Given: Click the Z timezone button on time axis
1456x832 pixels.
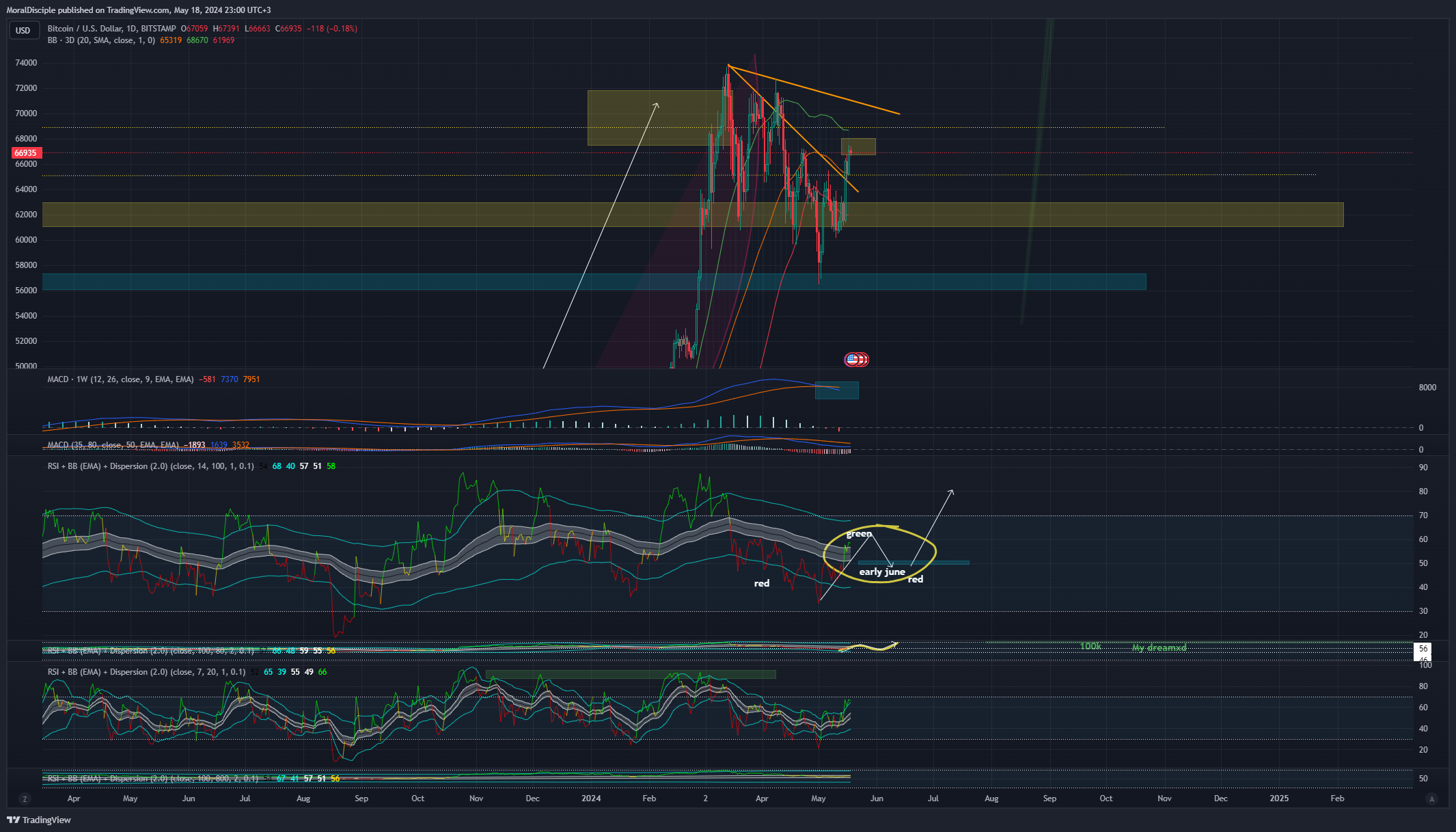Looking at the screenshot, I should (25, 799).
